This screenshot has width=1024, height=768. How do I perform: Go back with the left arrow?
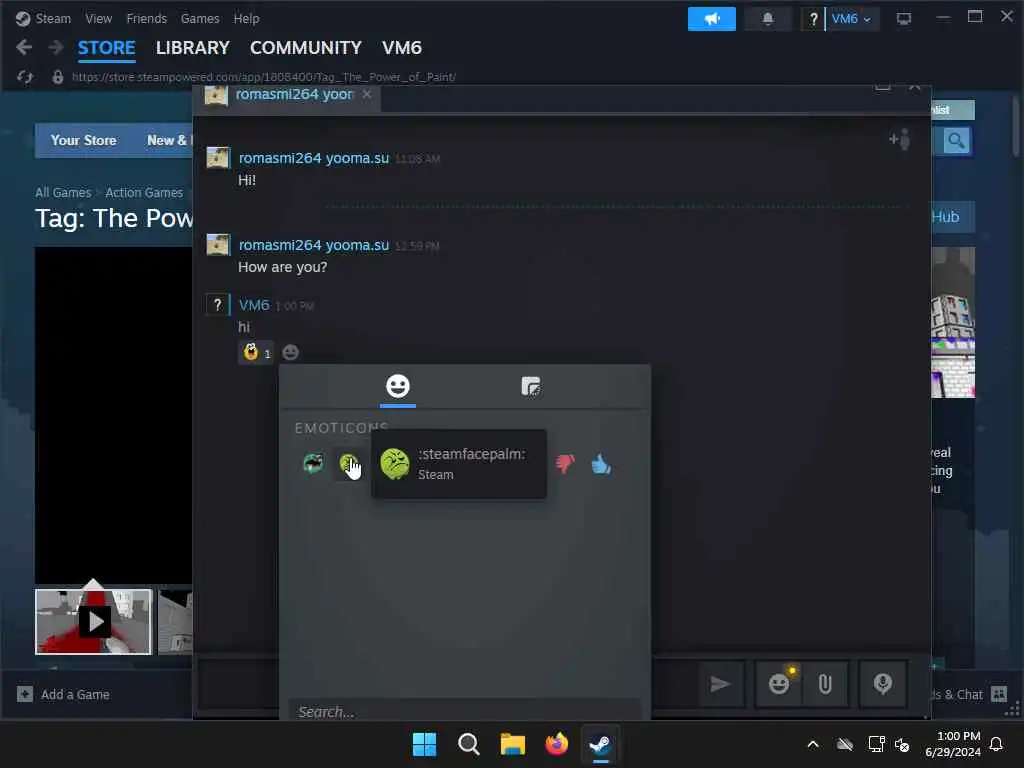coord(24,47)
